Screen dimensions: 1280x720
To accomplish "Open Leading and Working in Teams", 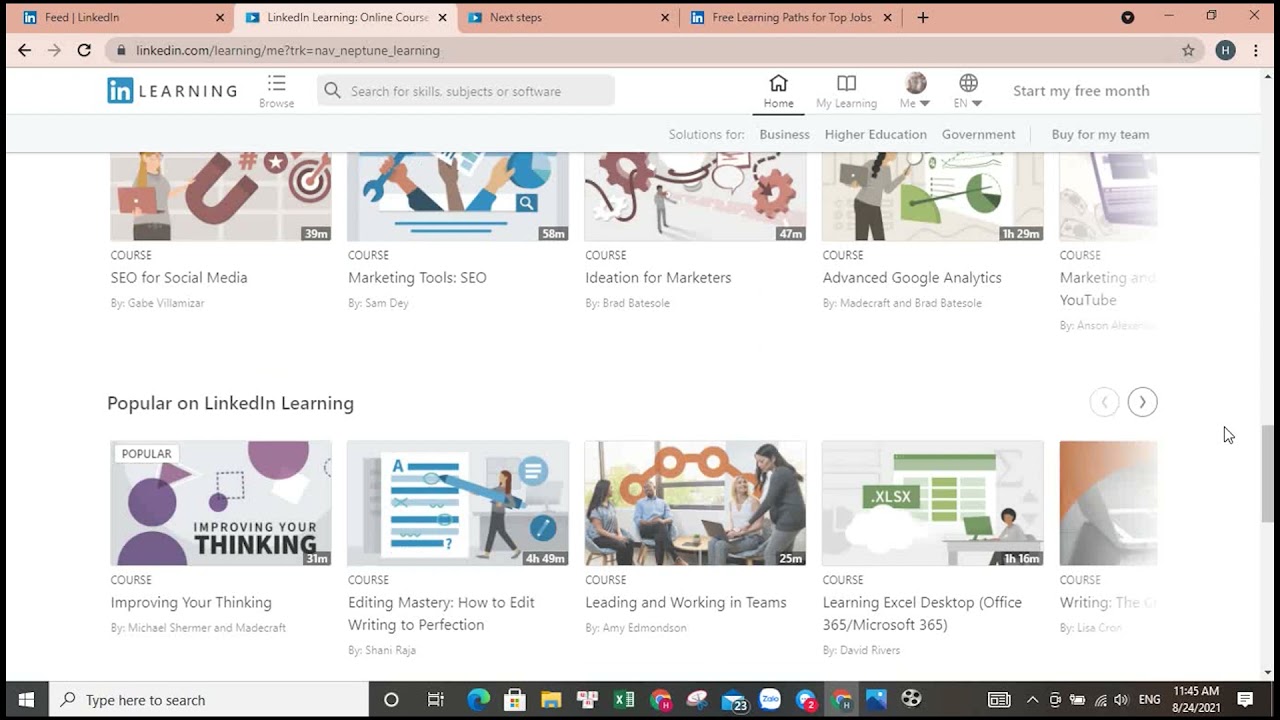I will tap(686, 602).
